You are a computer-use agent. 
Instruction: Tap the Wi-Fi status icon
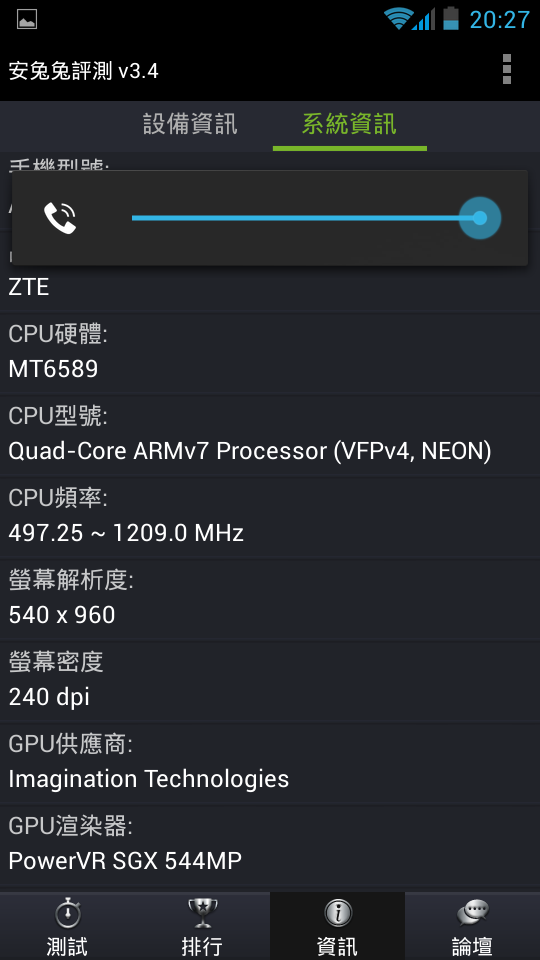click(x=397, y=18)
